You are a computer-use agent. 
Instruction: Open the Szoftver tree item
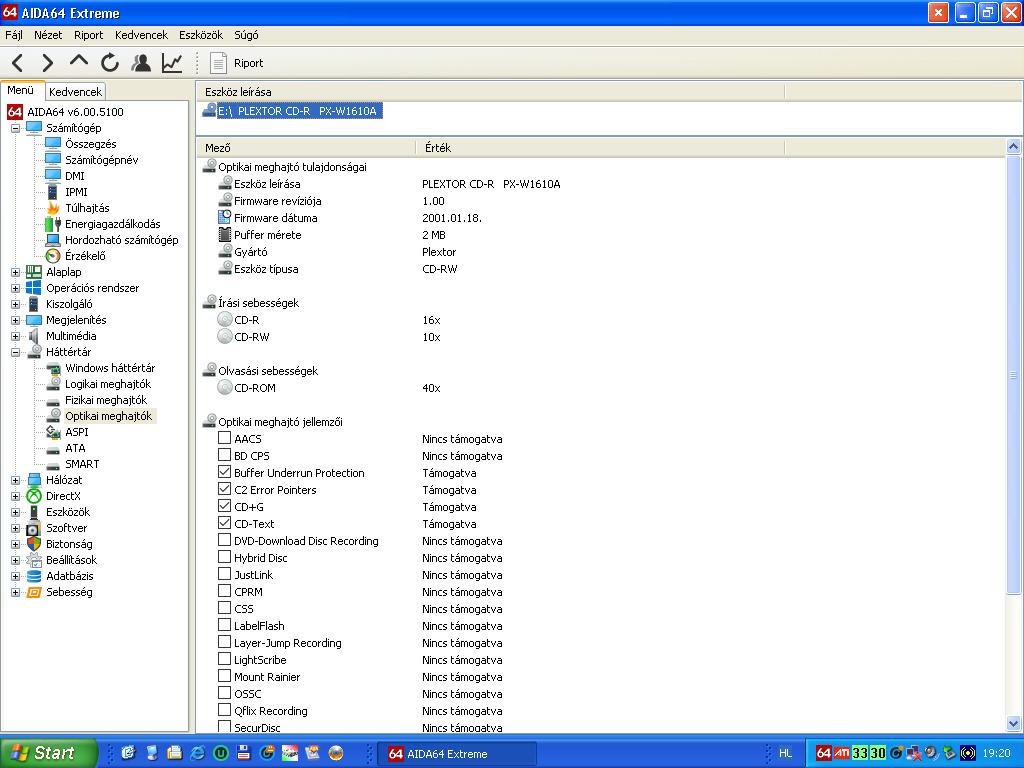[67, 528]
